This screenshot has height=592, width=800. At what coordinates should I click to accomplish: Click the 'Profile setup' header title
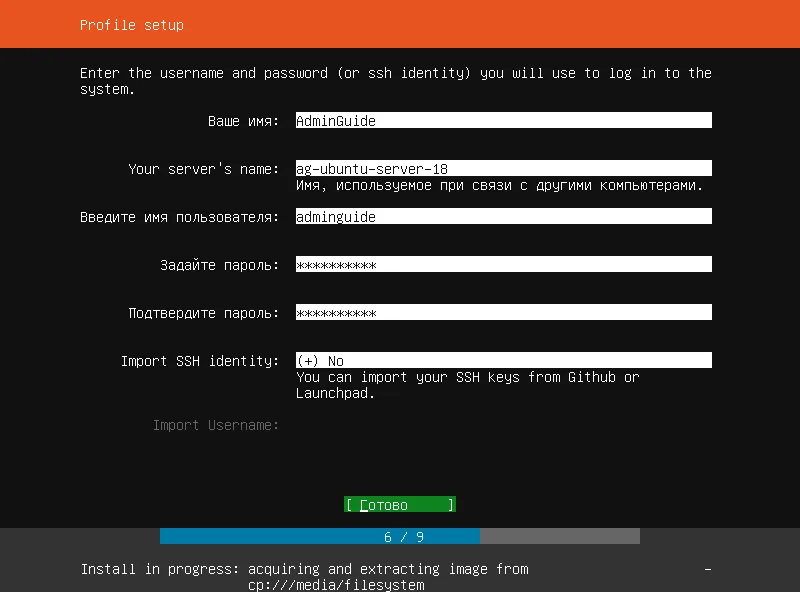132,25
